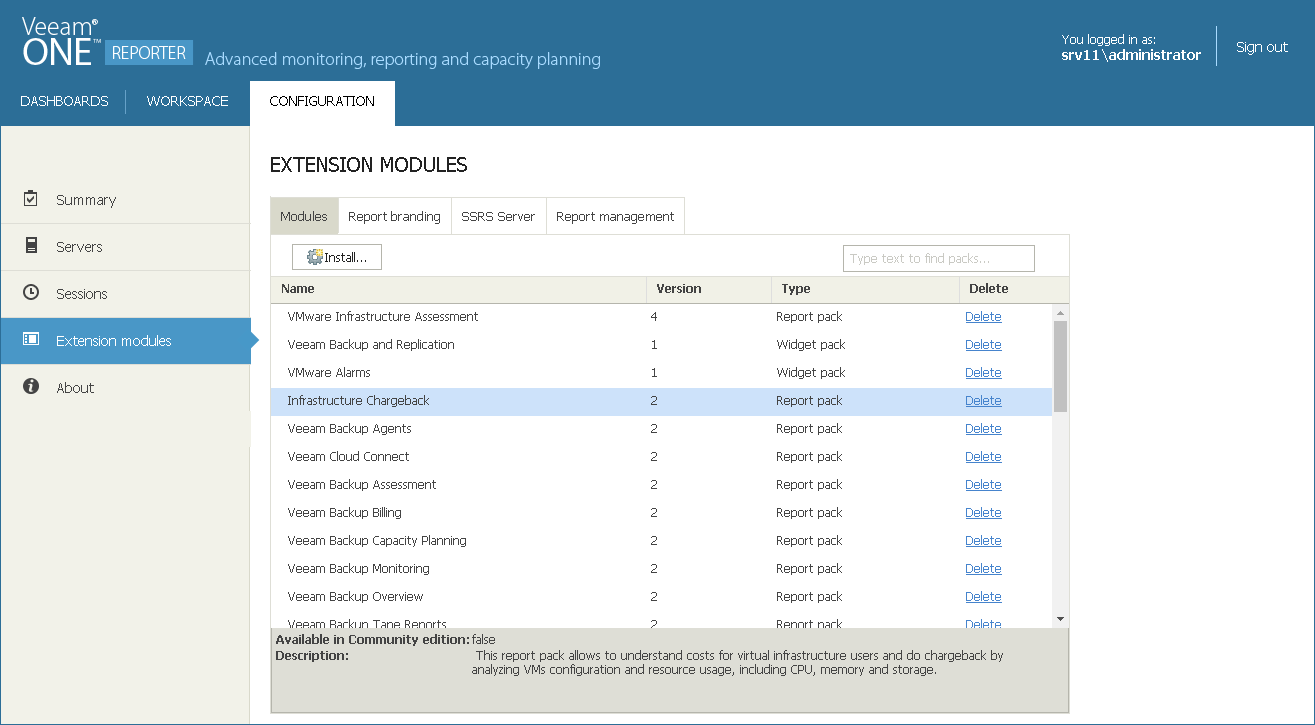Image resolution: width=1315 pixels, height=725 pixels.
Task: Select the Veeam Backup Agents row
Action: 661,429
